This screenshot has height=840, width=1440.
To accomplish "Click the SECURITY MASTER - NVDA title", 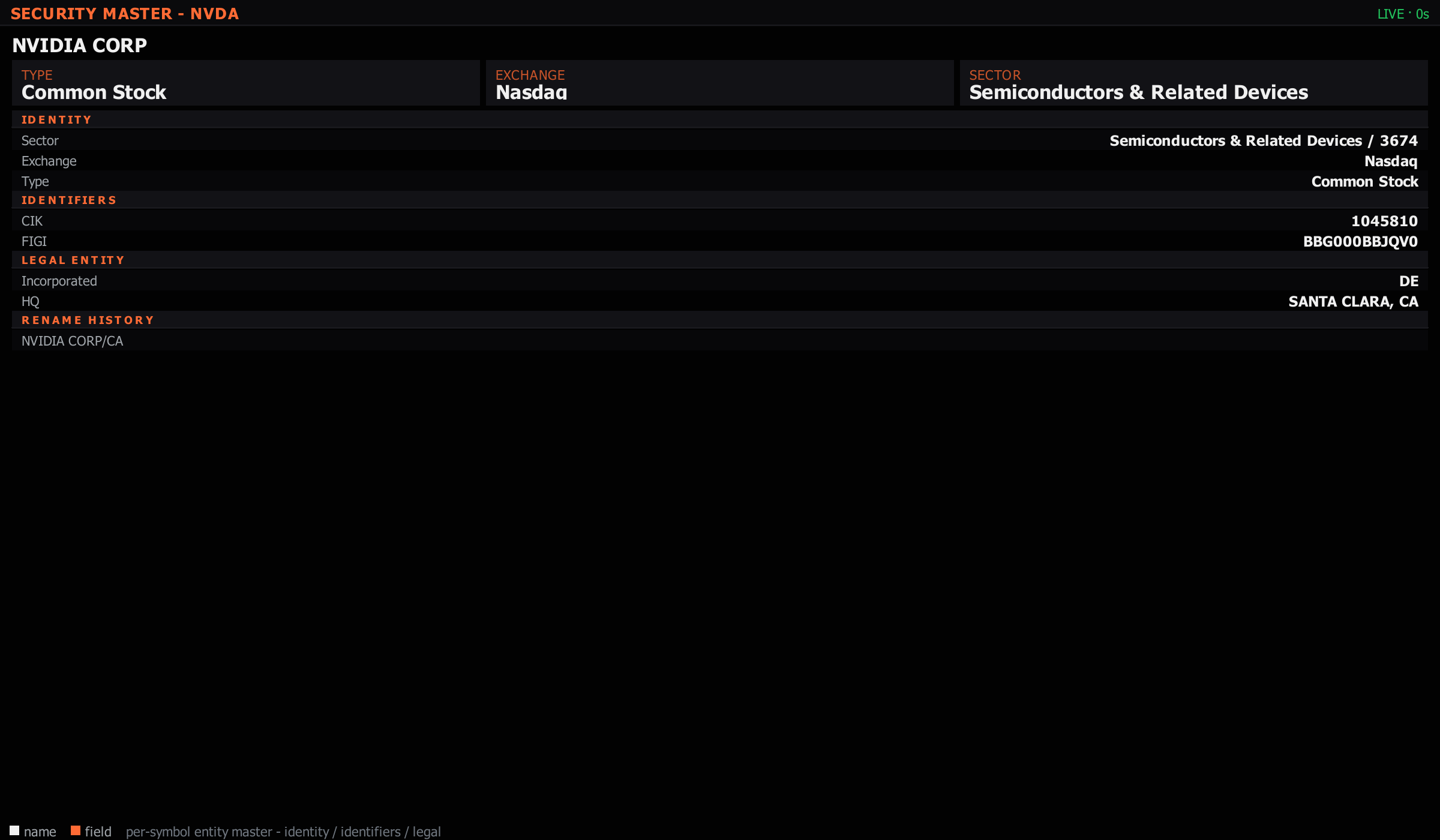I will (x=125, y=14).
